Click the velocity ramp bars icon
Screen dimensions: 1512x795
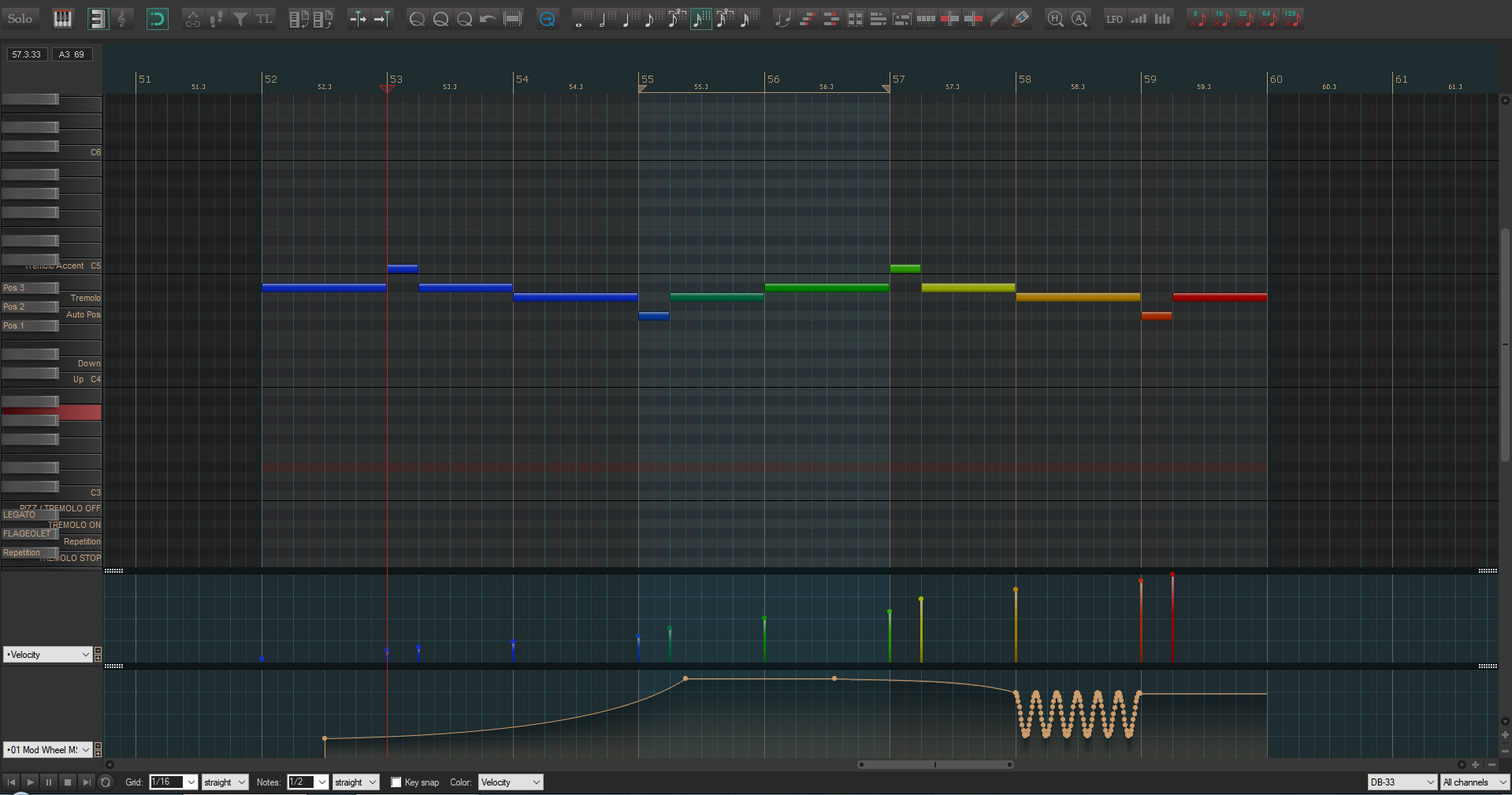(x=1139, y=18)
